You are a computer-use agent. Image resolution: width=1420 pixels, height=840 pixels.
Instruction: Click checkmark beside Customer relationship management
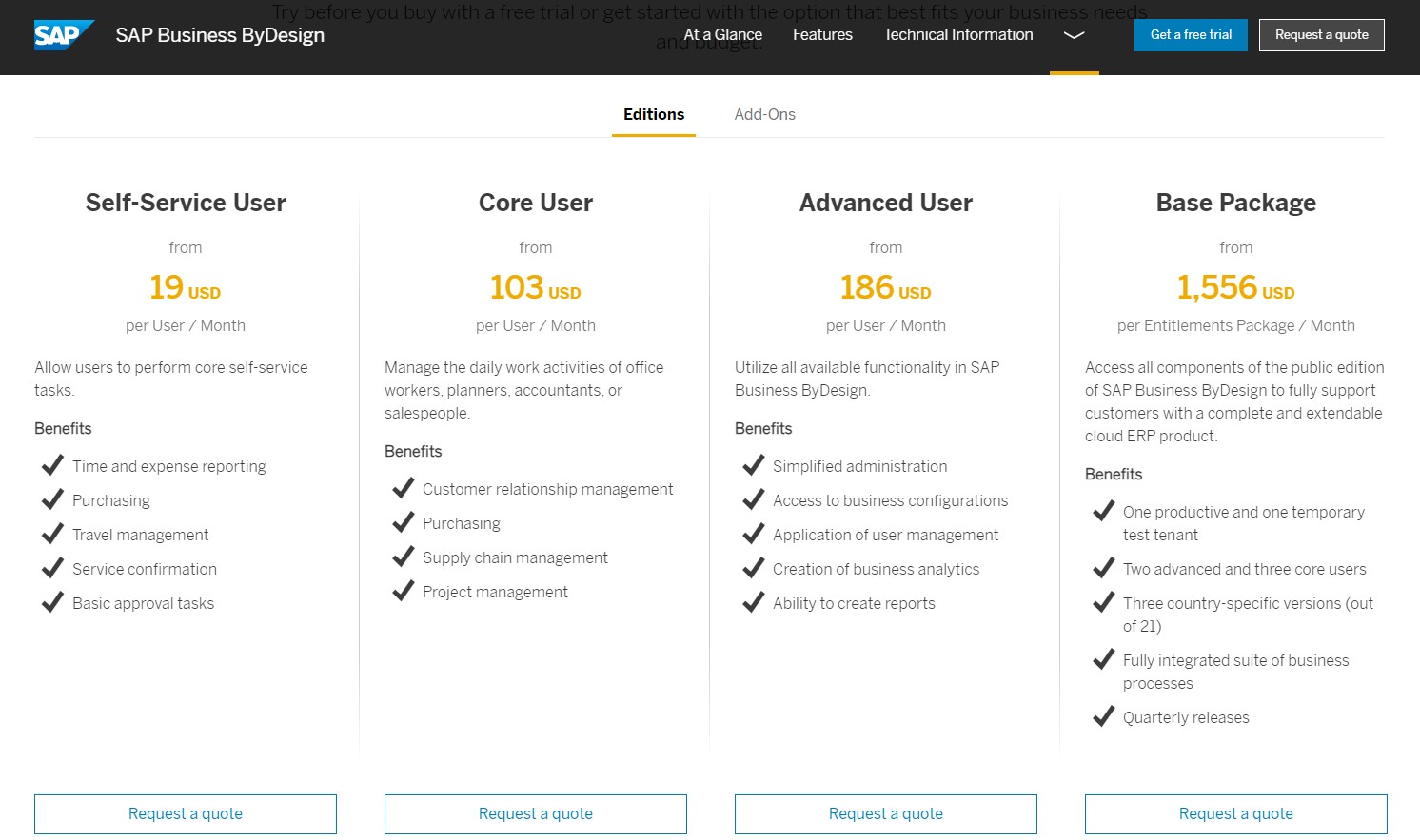click(x=403, y=488)
